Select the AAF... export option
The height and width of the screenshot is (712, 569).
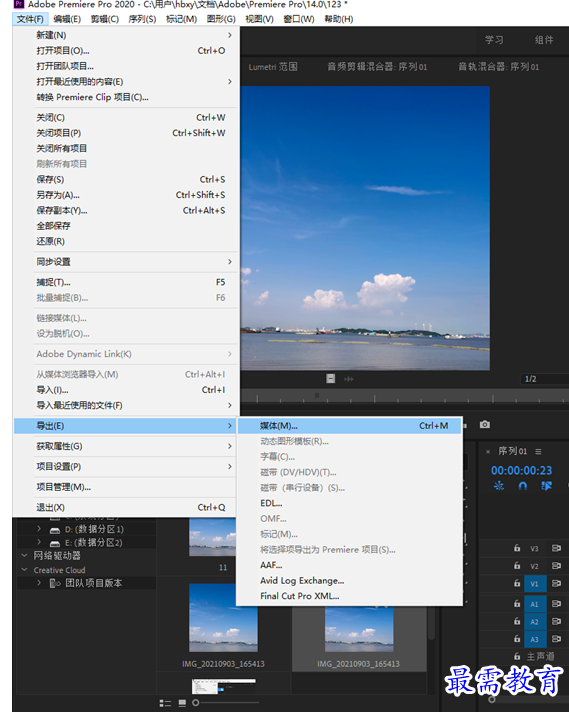point(349,565)
